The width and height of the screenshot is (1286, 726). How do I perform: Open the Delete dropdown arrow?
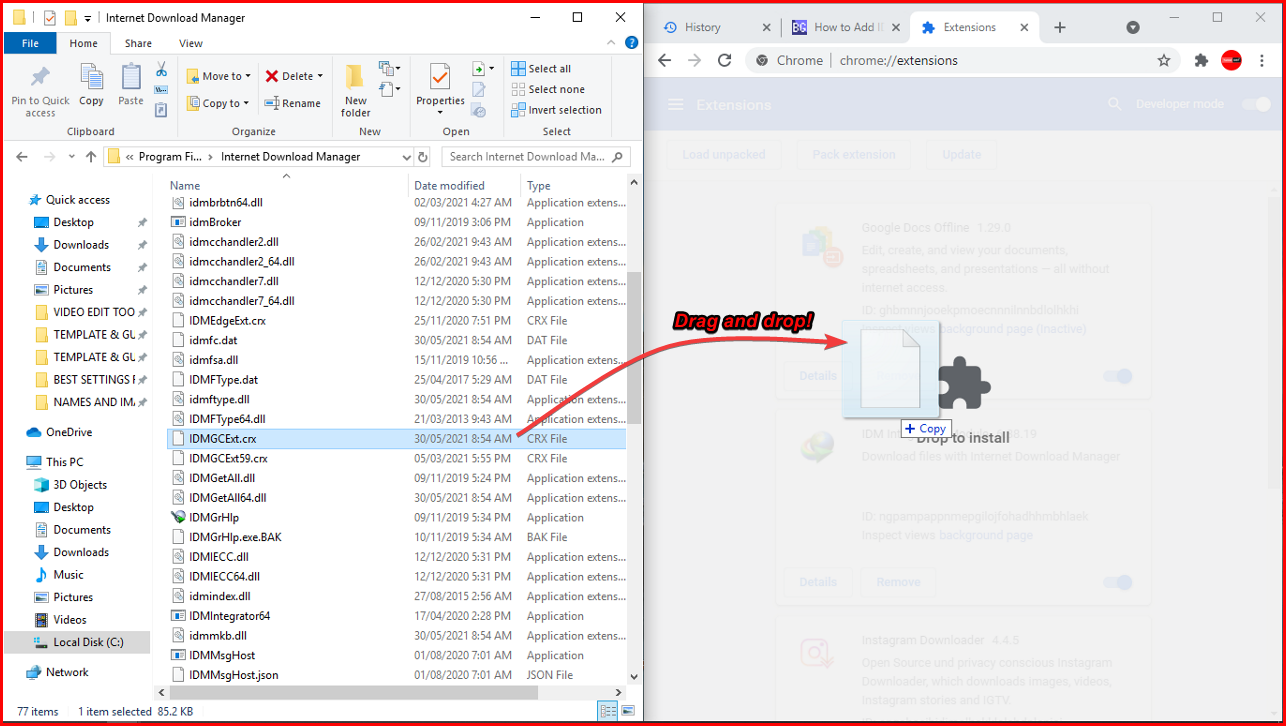click(320, 76)
